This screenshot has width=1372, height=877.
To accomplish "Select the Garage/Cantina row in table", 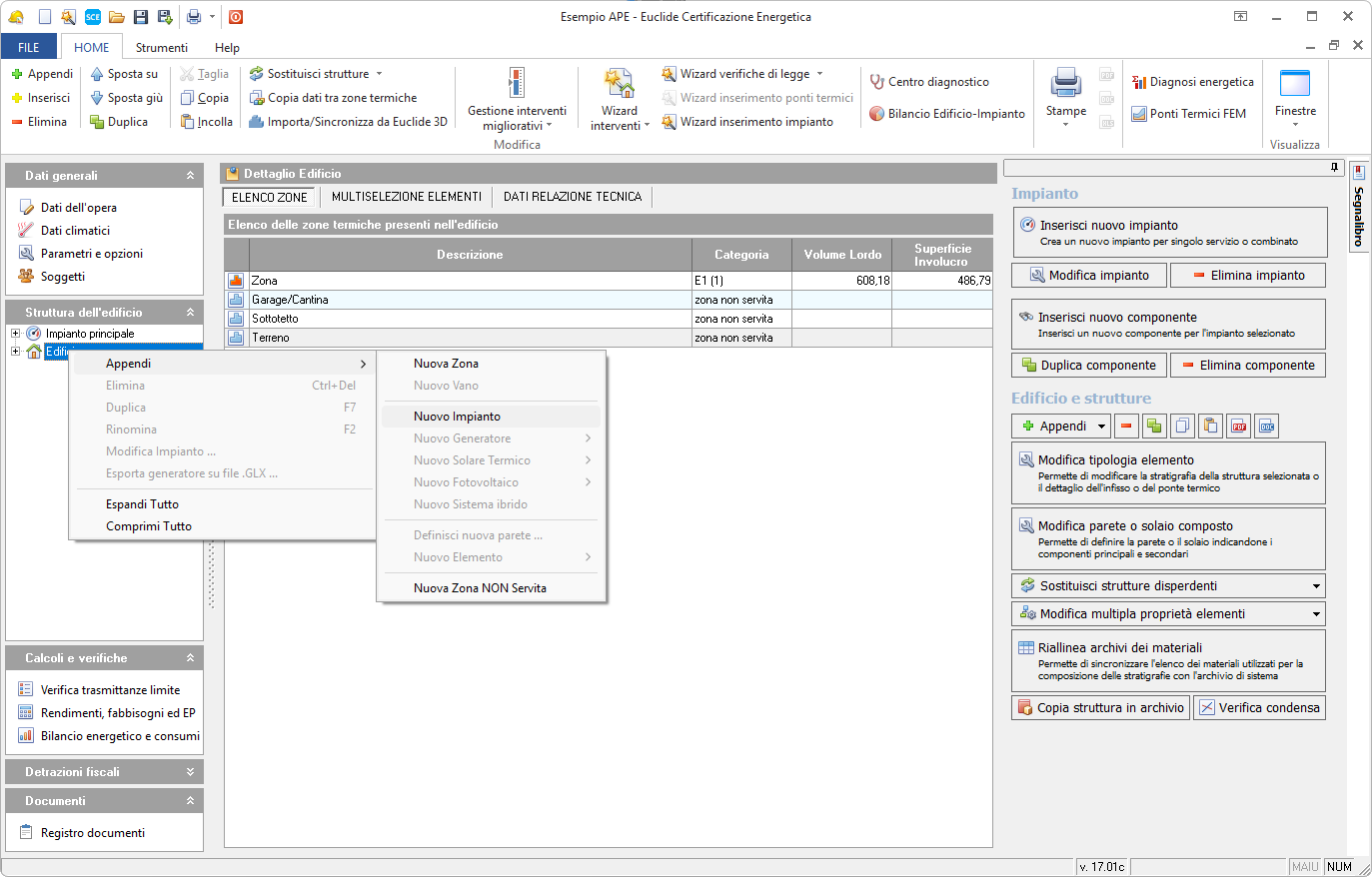I will [470, 300].
